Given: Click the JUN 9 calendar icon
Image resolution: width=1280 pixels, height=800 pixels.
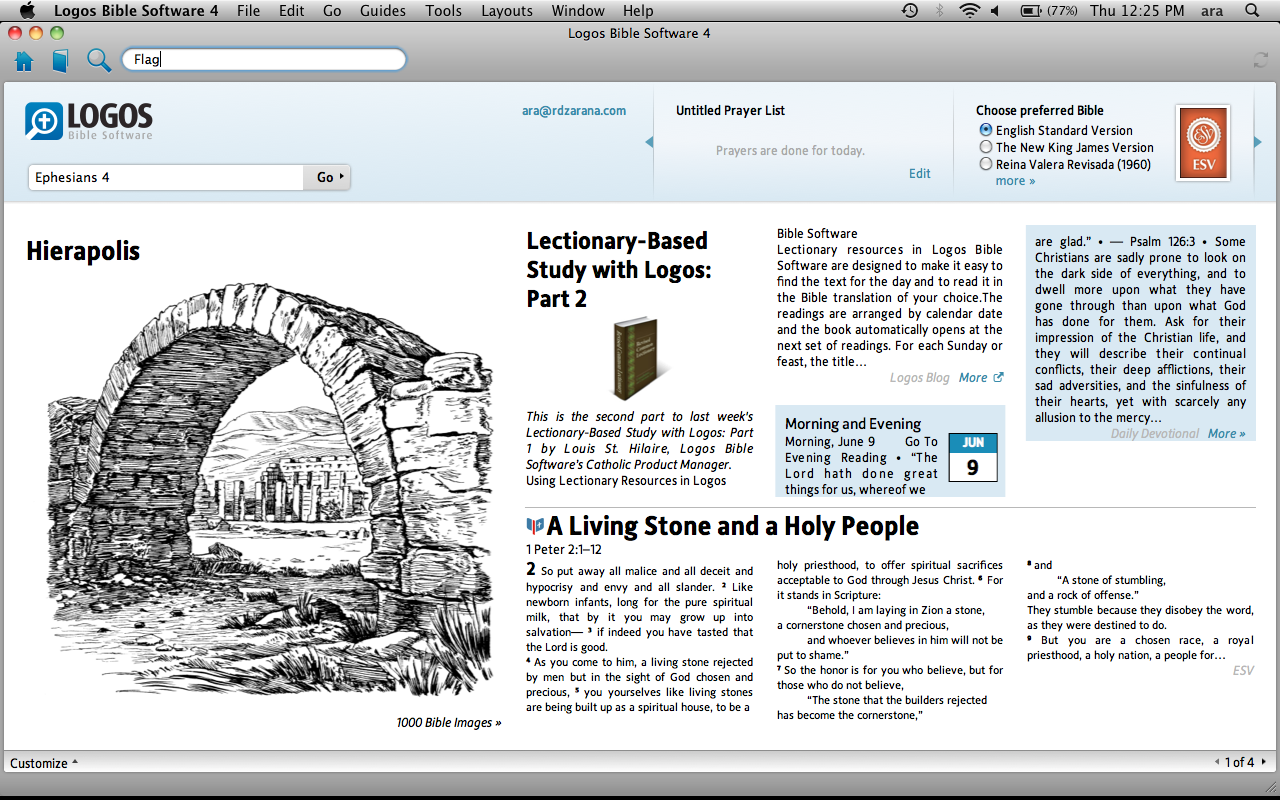Looking at the screenshot, I should [x=973, y=457].
